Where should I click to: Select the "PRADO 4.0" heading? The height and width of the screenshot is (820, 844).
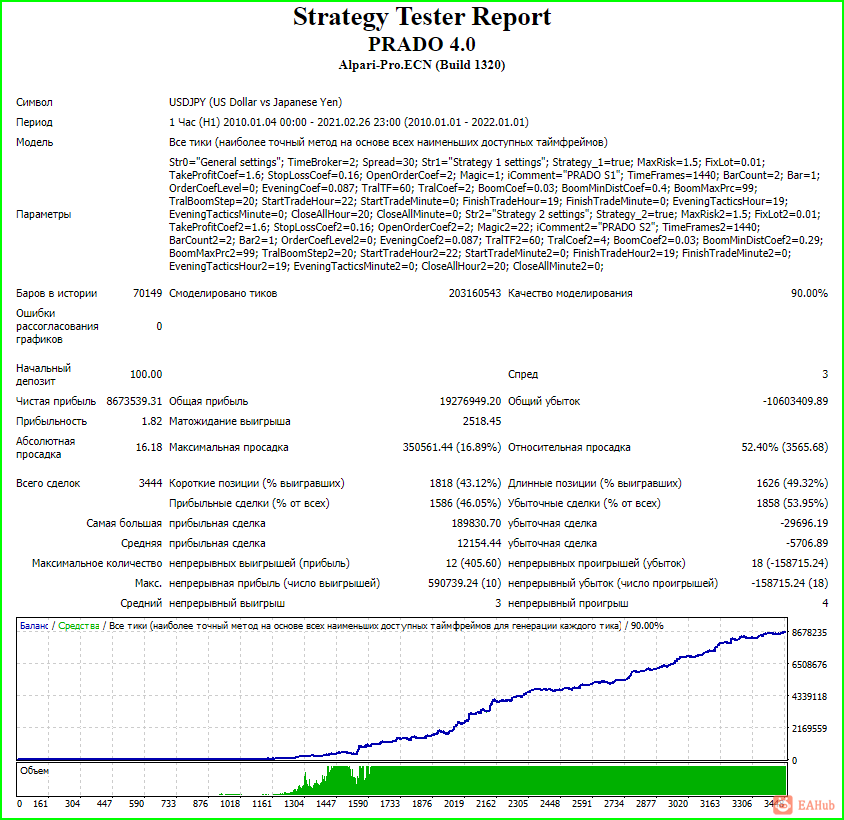pos(421,44)
